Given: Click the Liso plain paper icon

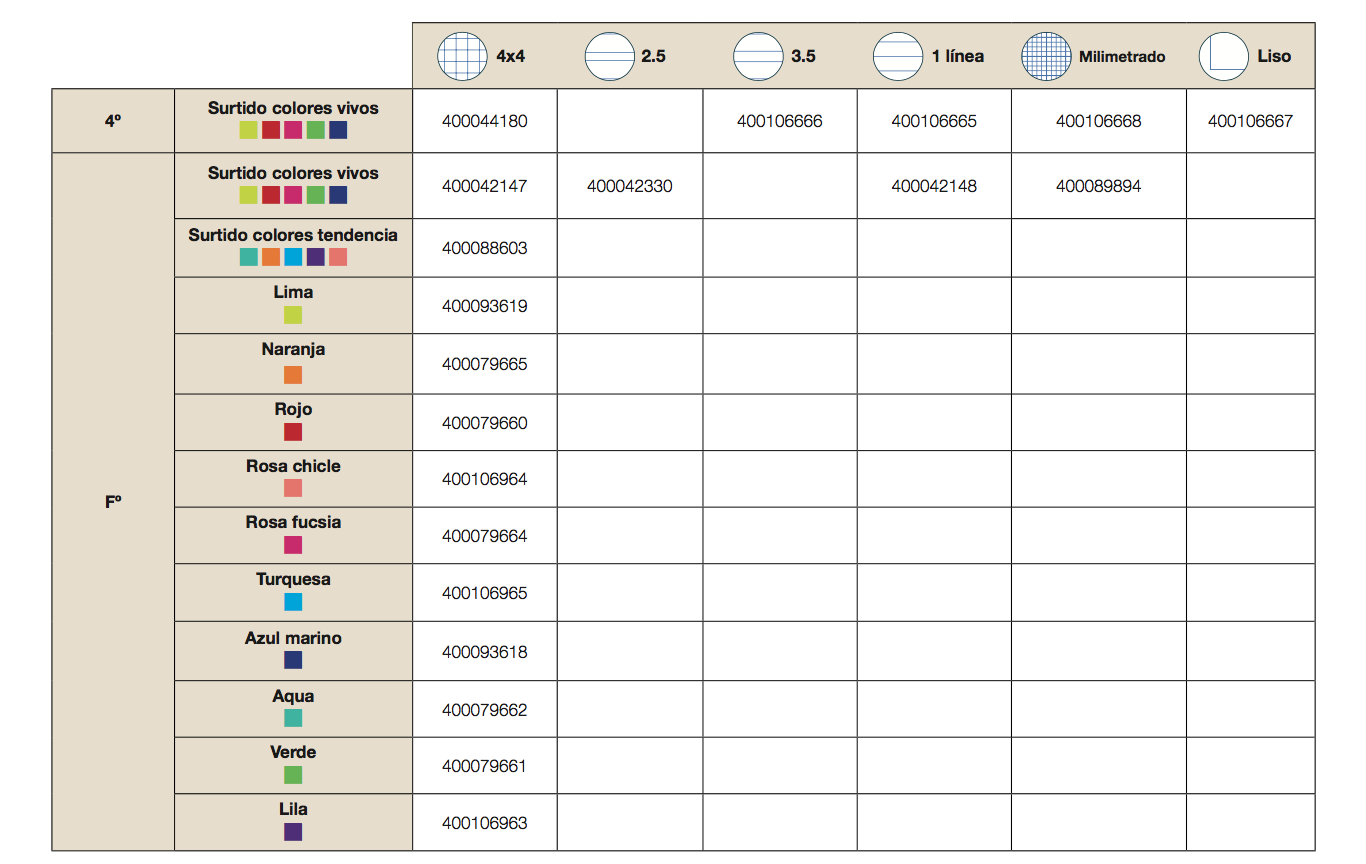Looking at the screenshot, I should pyautogui.click(x=1224, y=56).
